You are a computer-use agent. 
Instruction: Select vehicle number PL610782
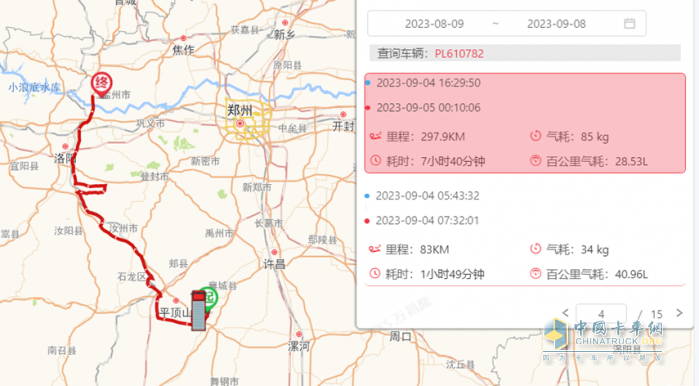459,54
